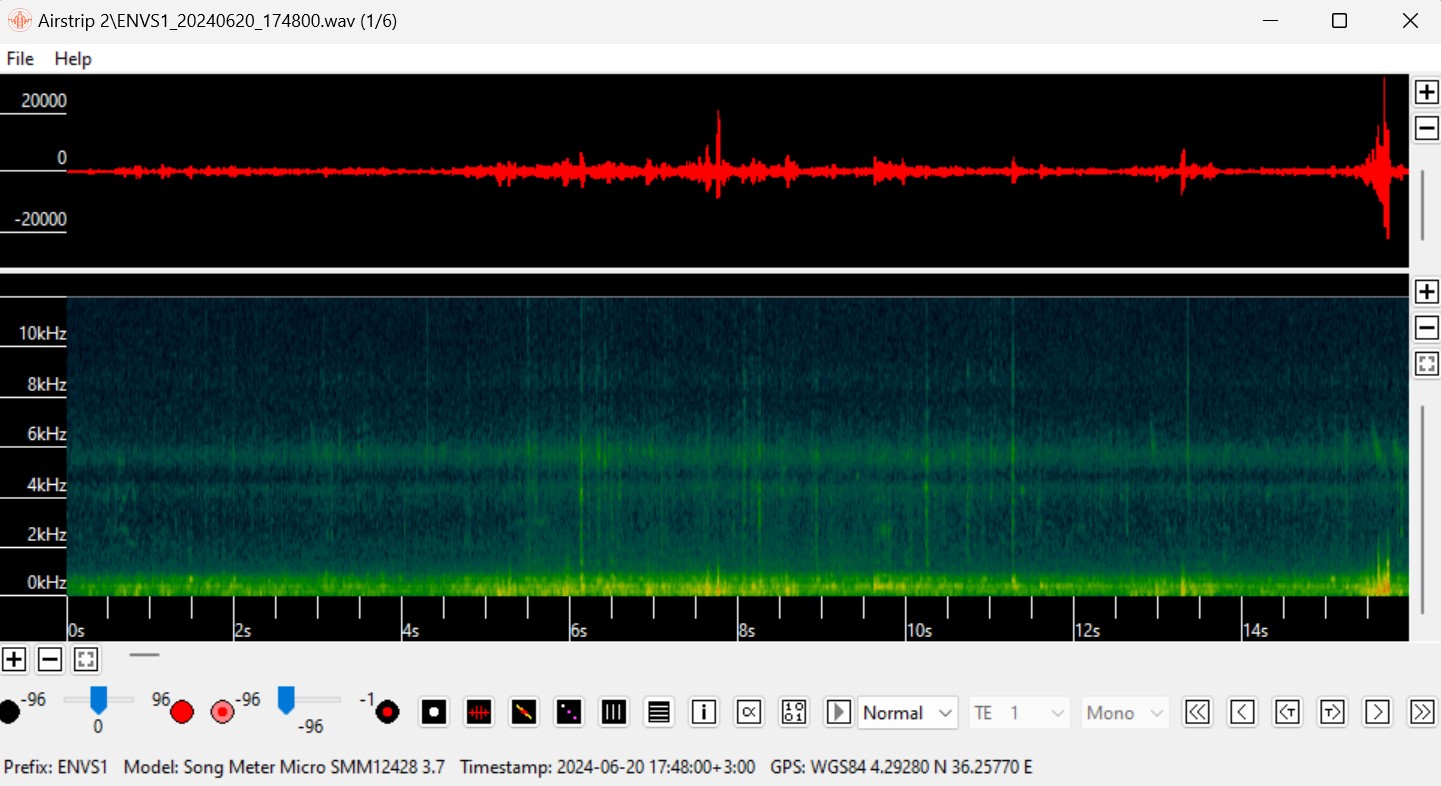1441x786 pixels.
Task: Open the Help menu
Action: tap(73, 59)
